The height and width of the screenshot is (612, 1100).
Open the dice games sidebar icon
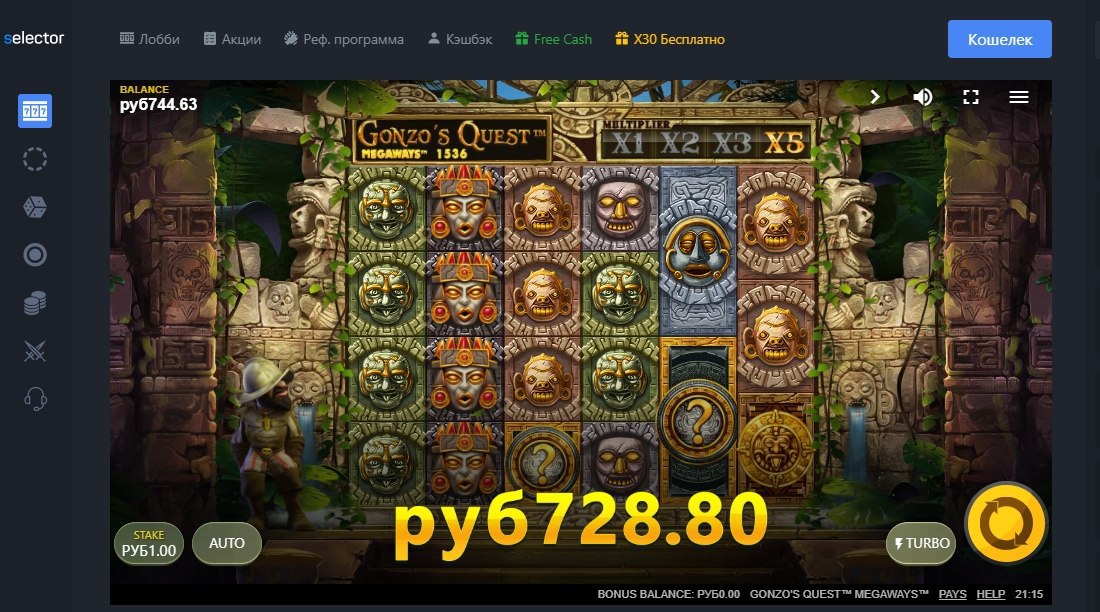pos(34,207)
